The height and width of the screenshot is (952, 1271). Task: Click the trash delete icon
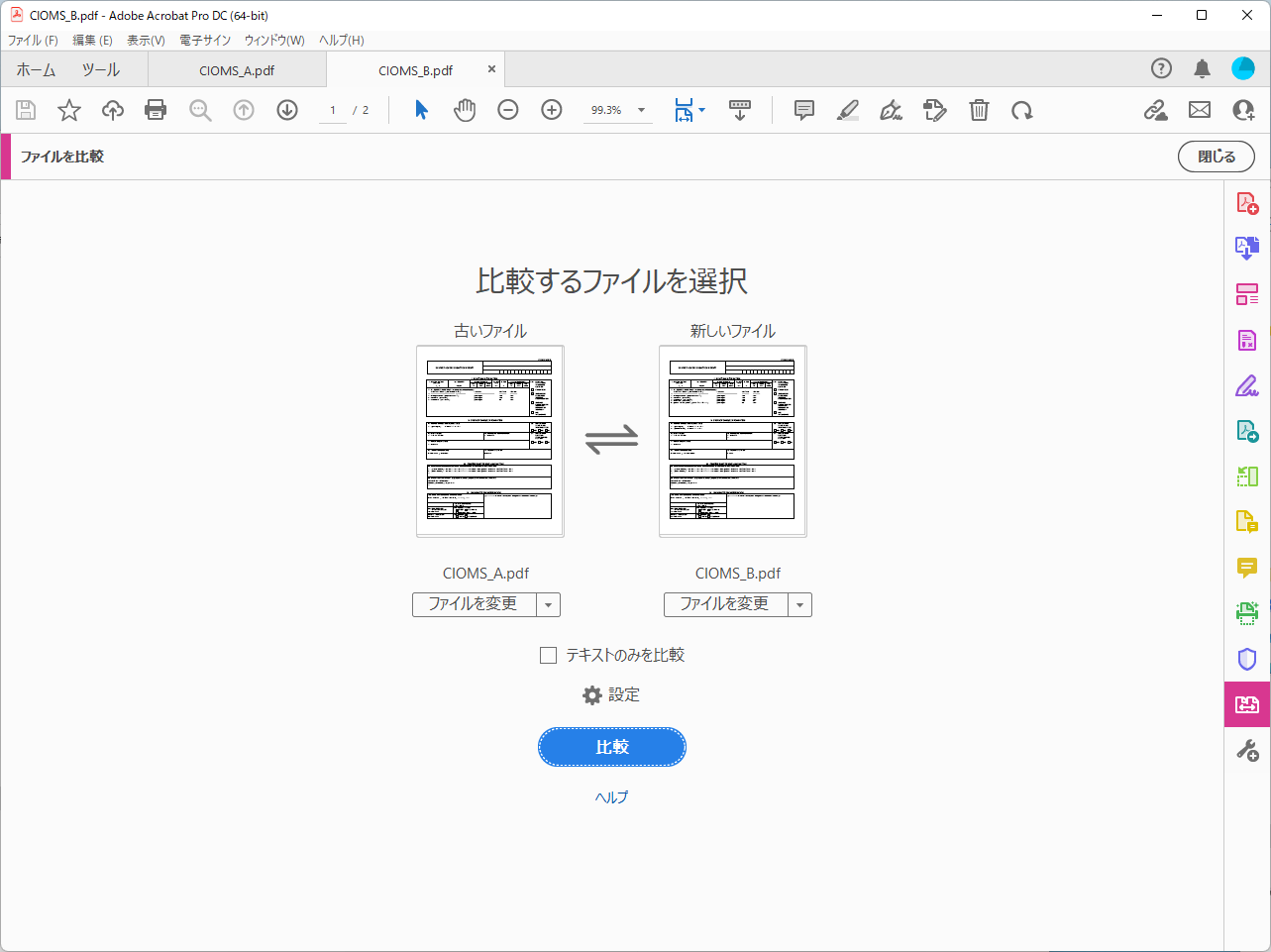coord(979,110)
